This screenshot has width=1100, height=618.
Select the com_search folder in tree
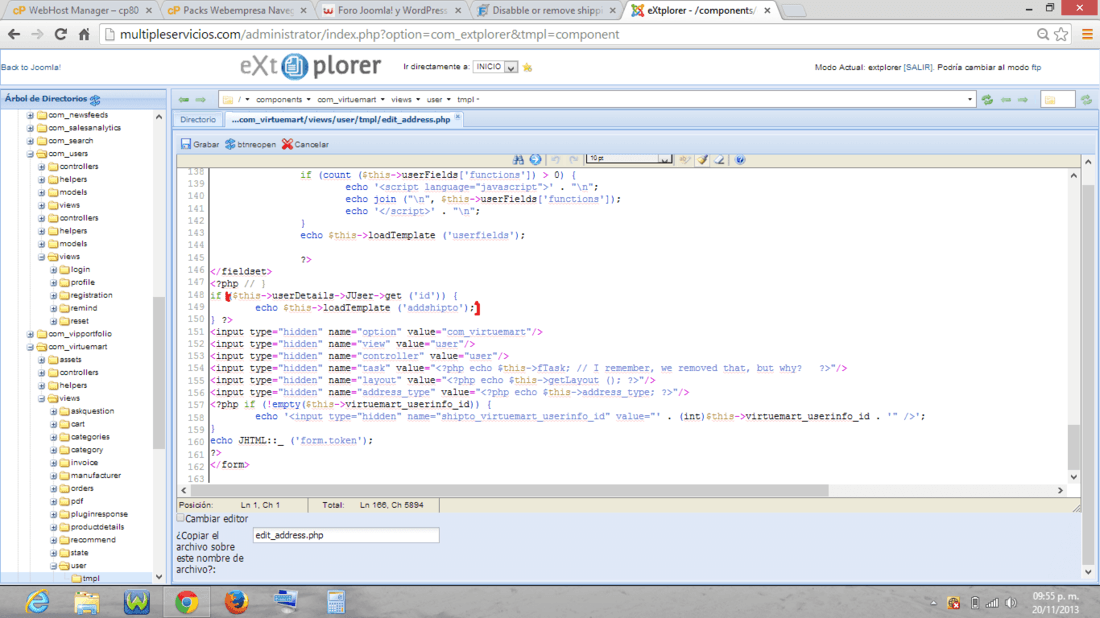tap(70, 141)
